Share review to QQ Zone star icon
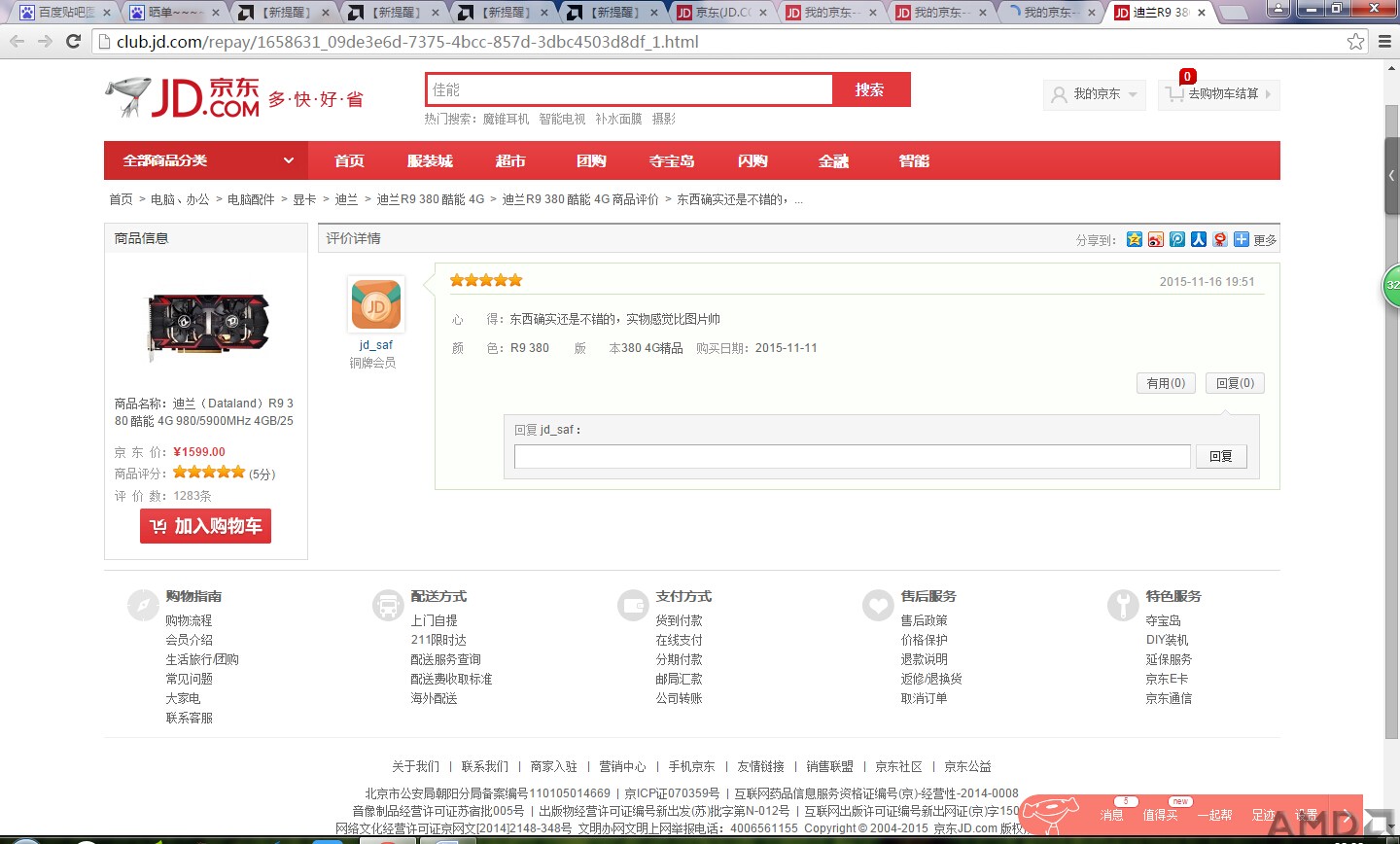 [1134, 239]
